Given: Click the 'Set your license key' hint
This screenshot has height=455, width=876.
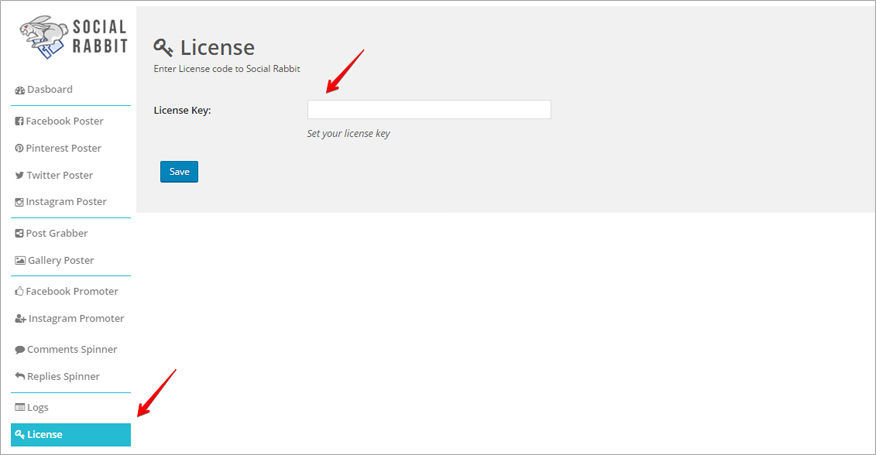Looking at the screenshot, I should click(348, 134).
